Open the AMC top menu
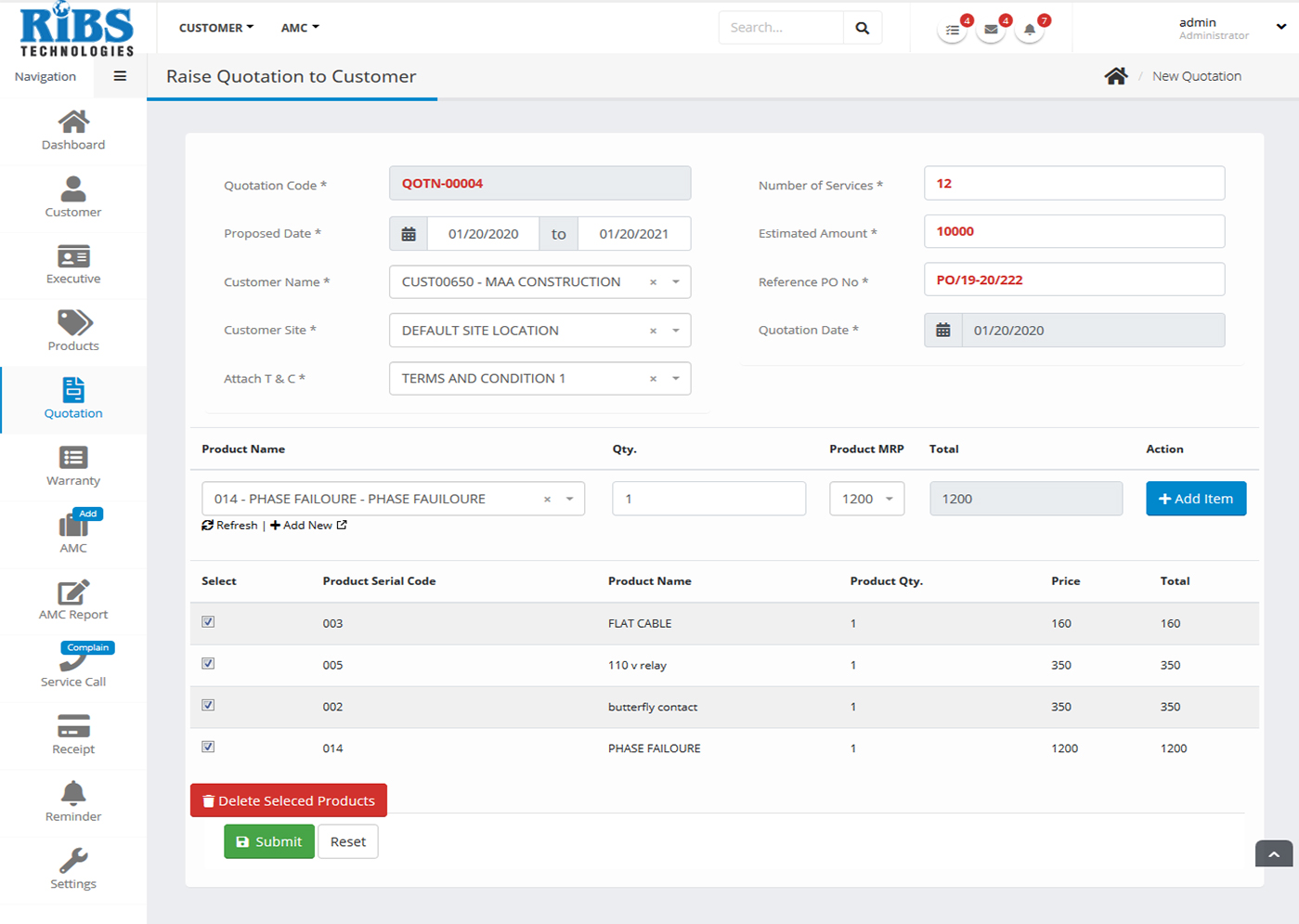Screen dimensions: 1299x924 300,28
